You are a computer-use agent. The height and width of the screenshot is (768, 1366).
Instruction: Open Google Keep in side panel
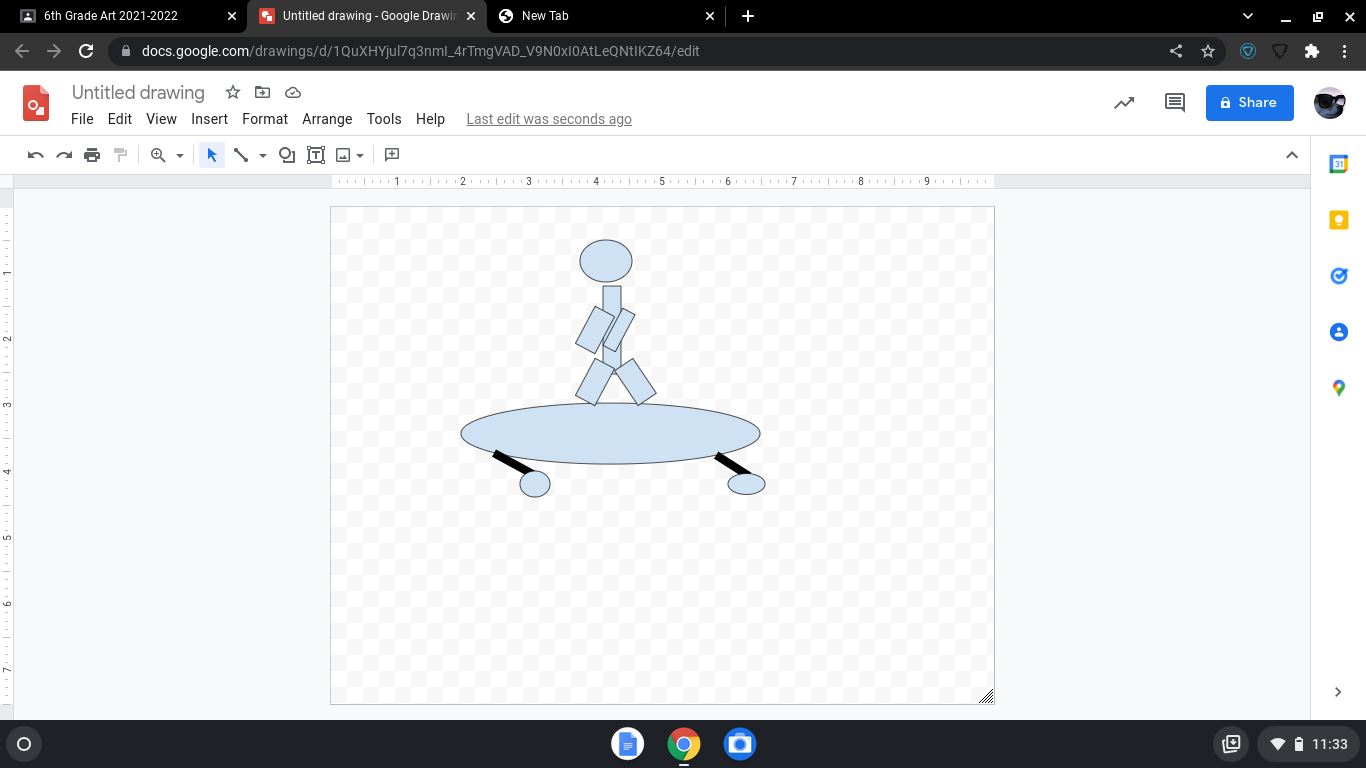[x=1338, y=220]
